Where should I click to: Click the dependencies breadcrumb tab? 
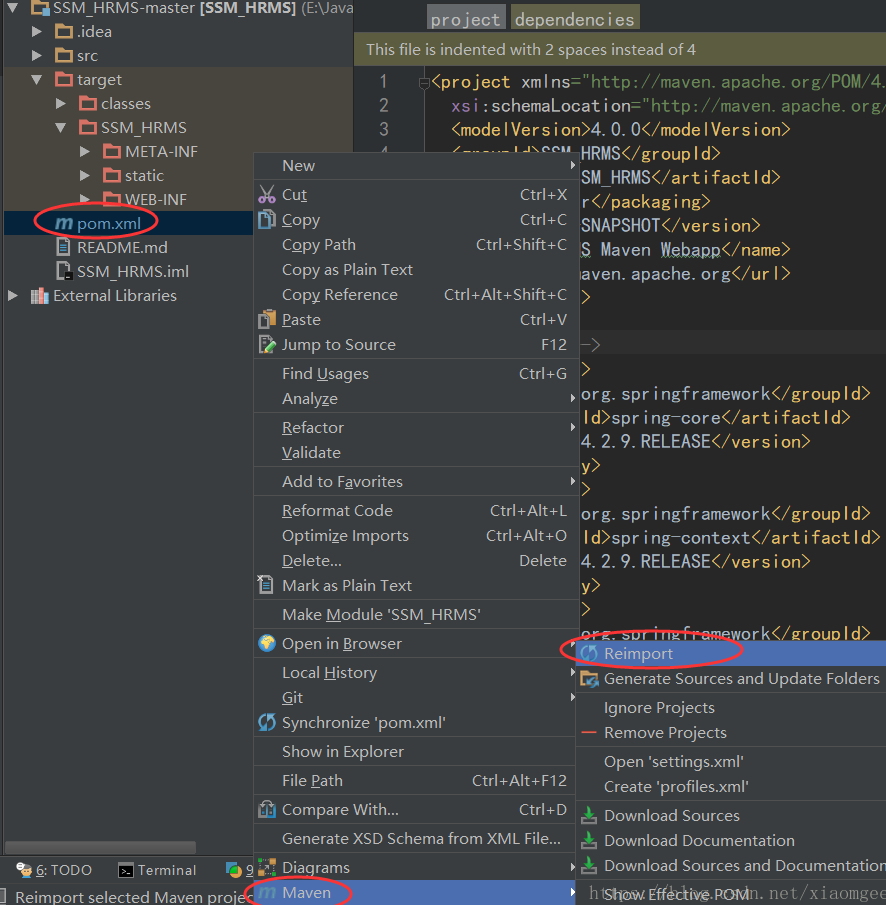pyautogui.click(x=575, y=19)
